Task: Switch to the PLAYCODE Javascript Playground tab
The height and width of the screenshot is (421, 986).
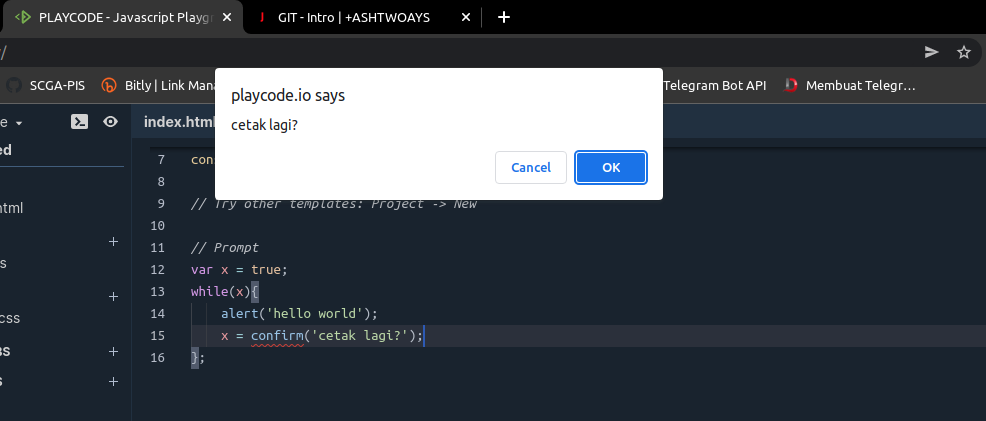Action: pos(123,18)
